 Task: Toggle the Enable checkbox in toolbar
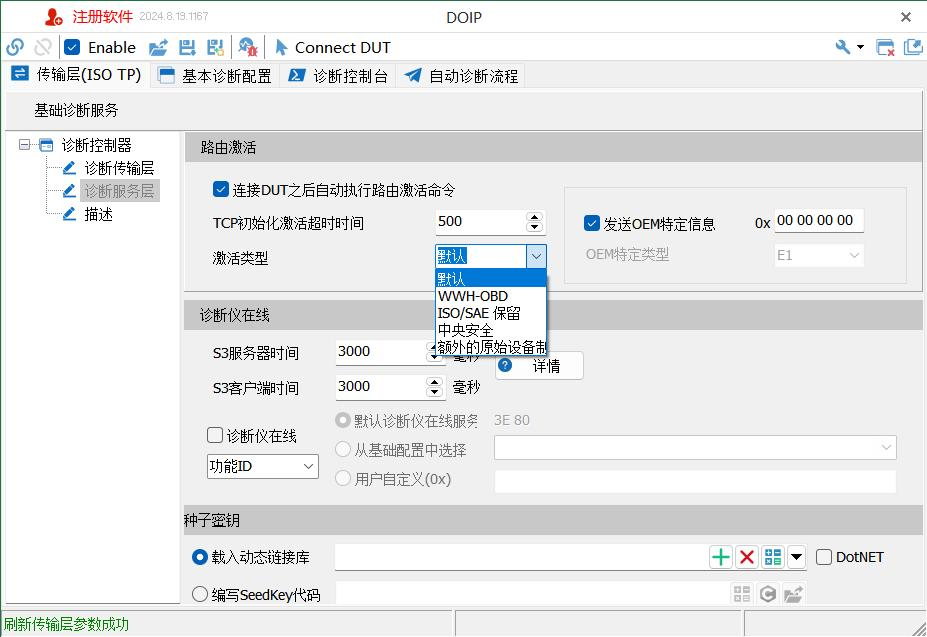pos(72,47)
